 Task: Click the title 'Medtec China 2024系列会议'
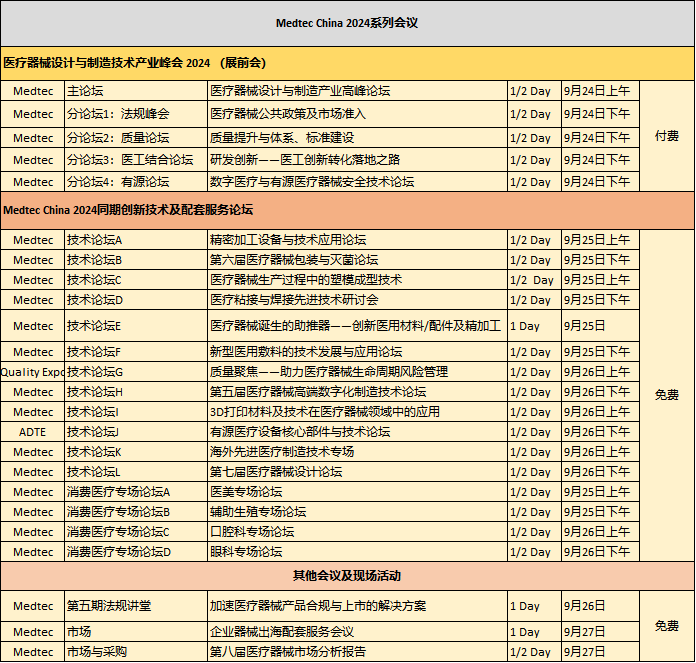347,23
